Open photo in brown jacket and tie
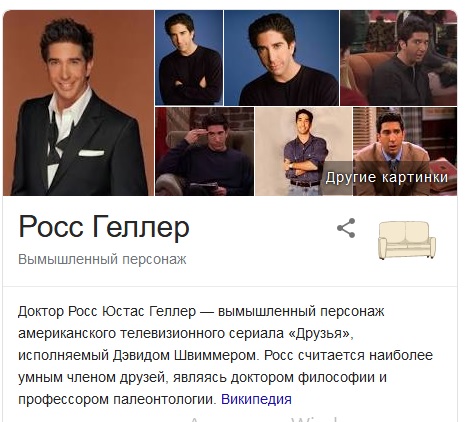The width and height of the screenshot is (472, 422). tap(405, 151)
